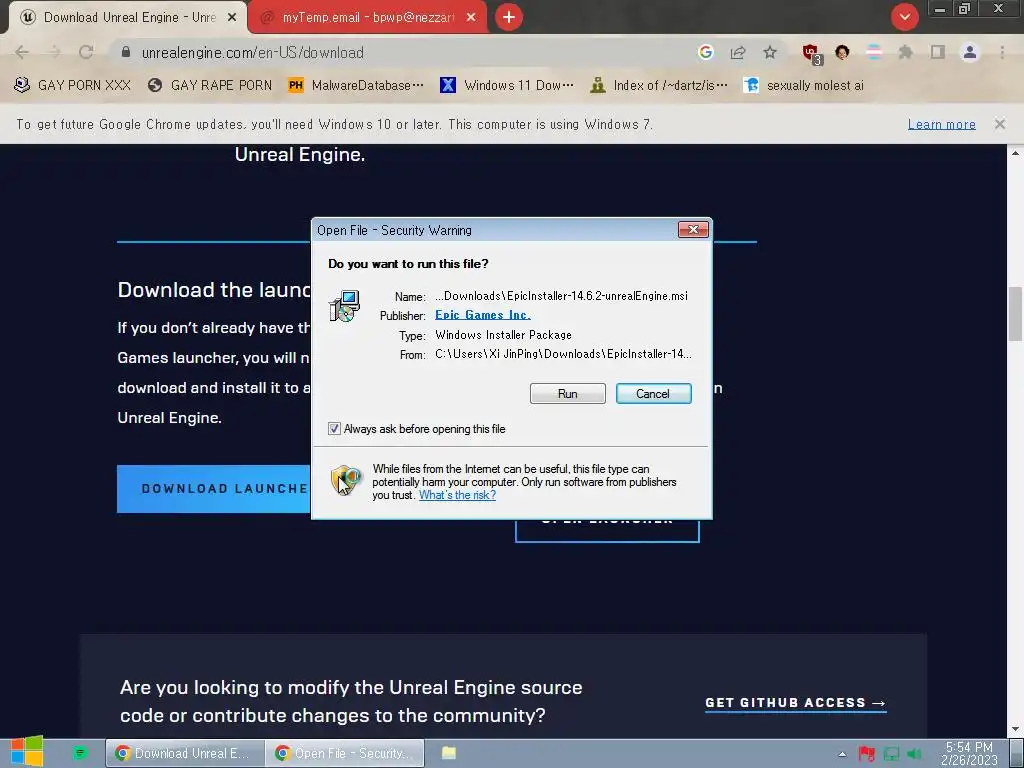
Task: Open the Windows Start menu
Action: (27, 753)
